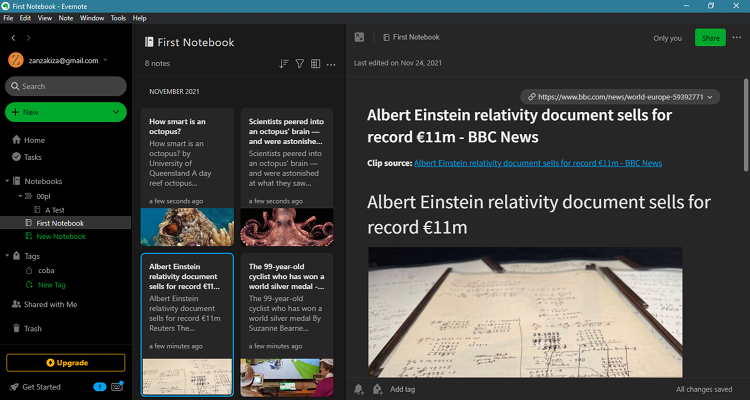This screenshot has width=750, height=400.
Task: Focus the Search field
Action: click(66, 86)
